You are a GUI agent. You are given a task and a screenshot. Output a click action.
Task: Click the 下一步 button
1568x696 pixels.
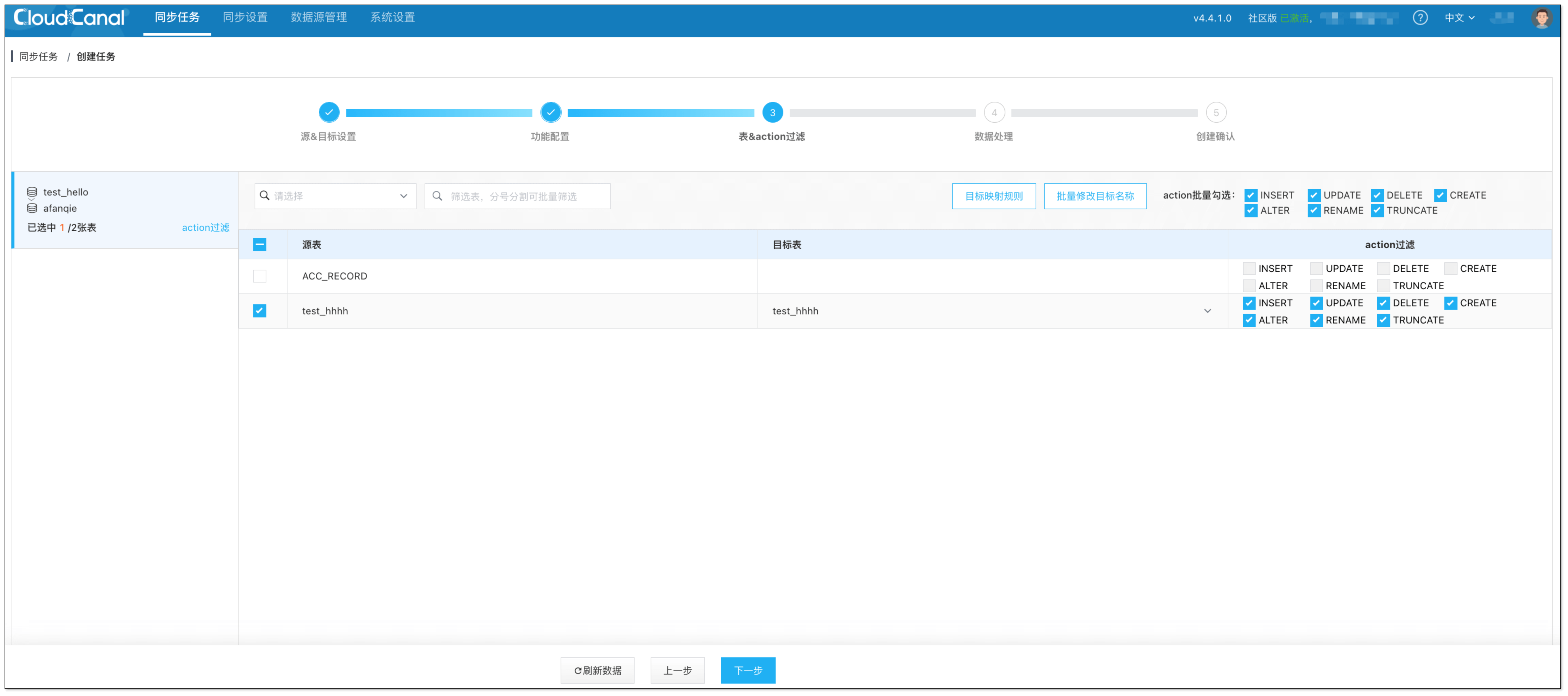tap(748, 670)
